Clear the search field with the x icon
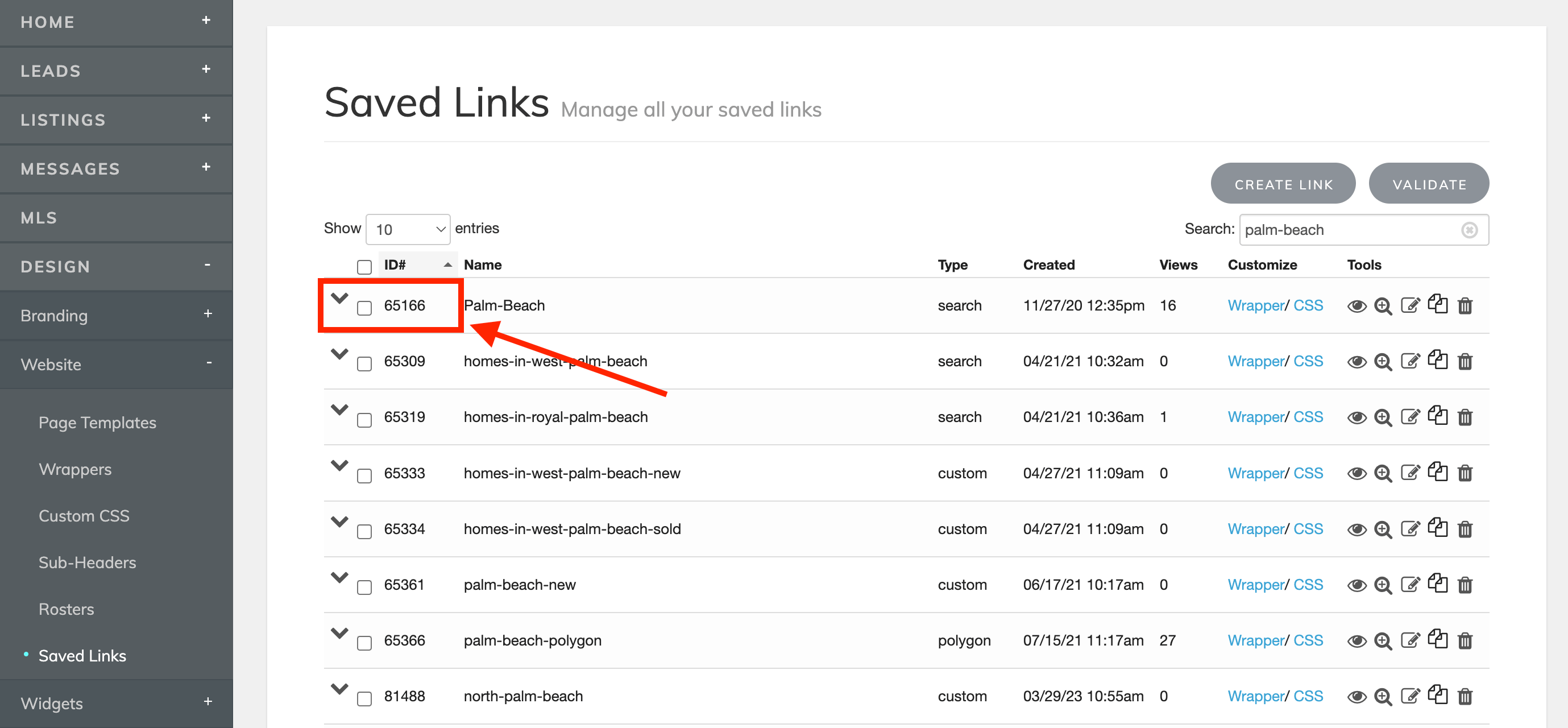1568x728 pixels. [1469, 230]
